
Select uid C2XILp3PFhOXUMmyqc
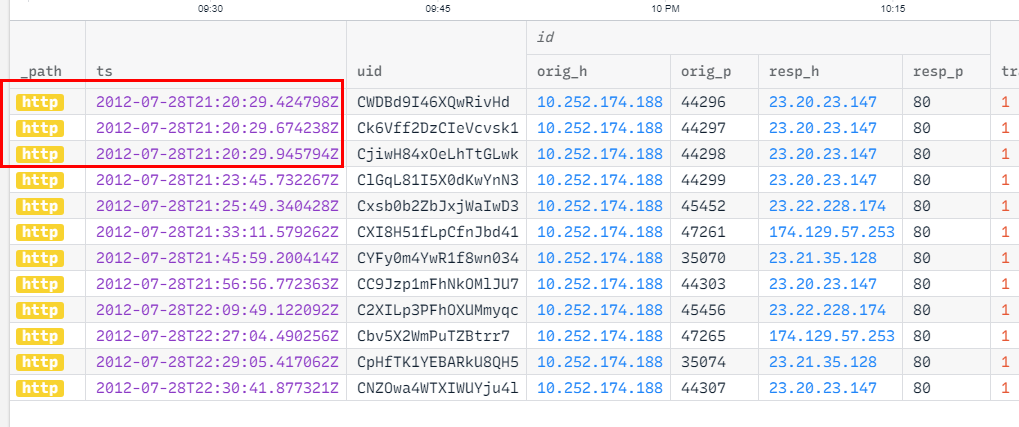click(438, 310)
